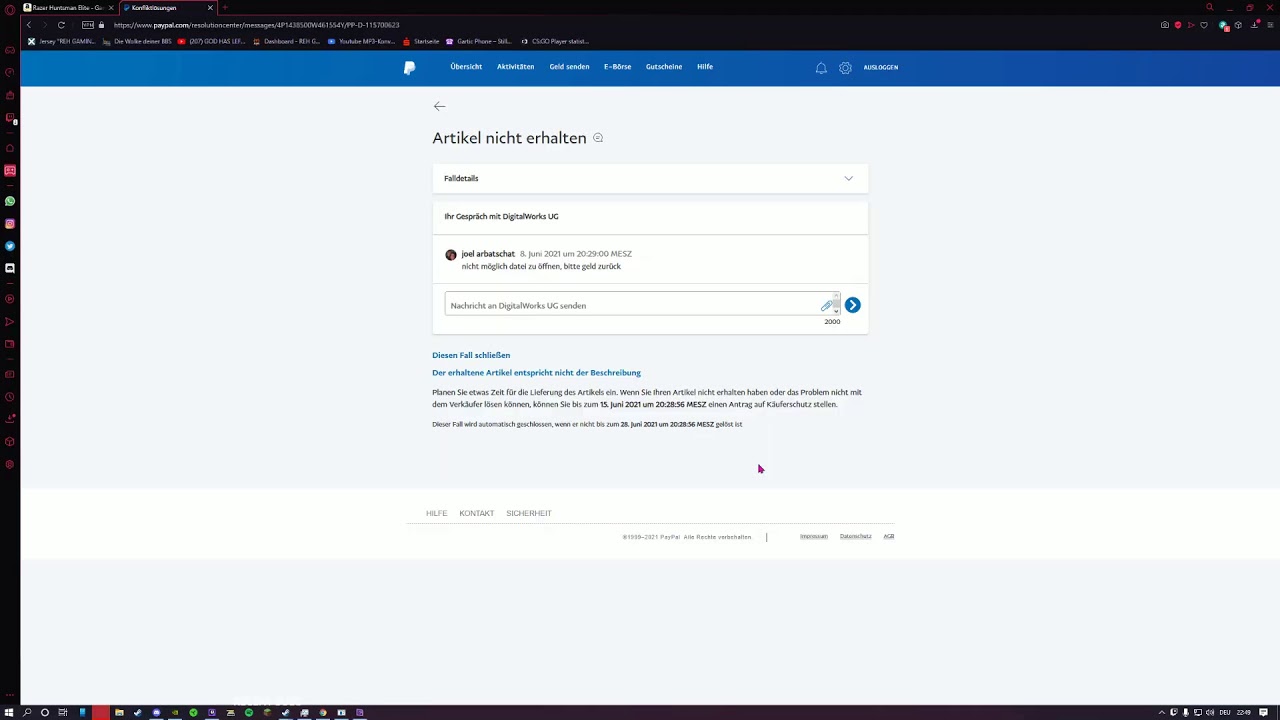Open the Datenschutz footer link

click(855, 536)
